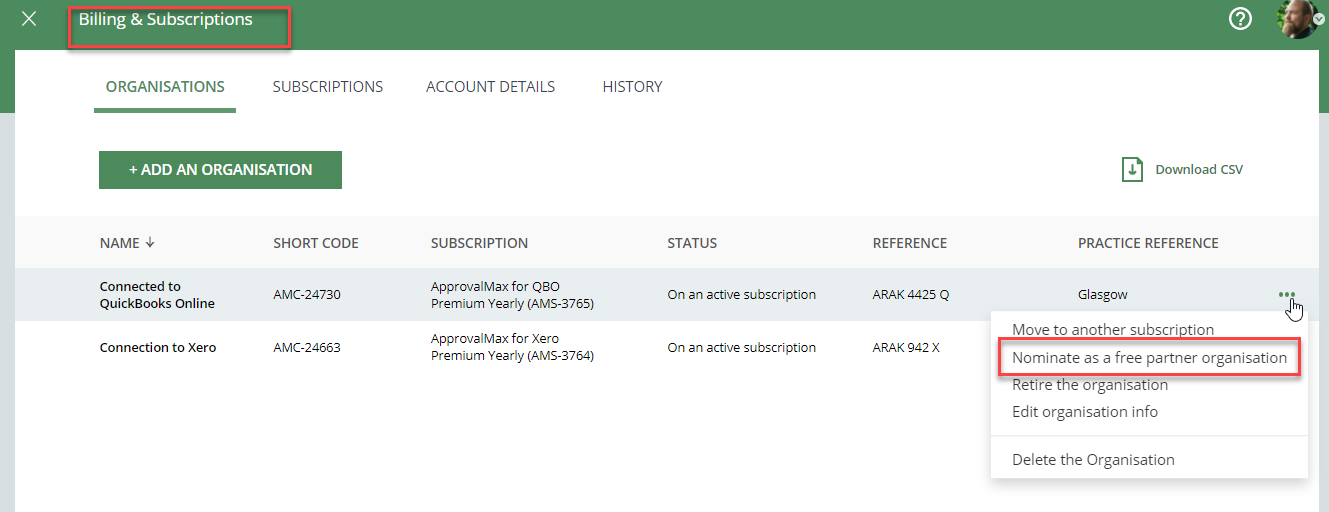The width and height of the screenshot is (1329, 512).
Task: Choose Retire the organisation option
Action: click(1090, 385)
